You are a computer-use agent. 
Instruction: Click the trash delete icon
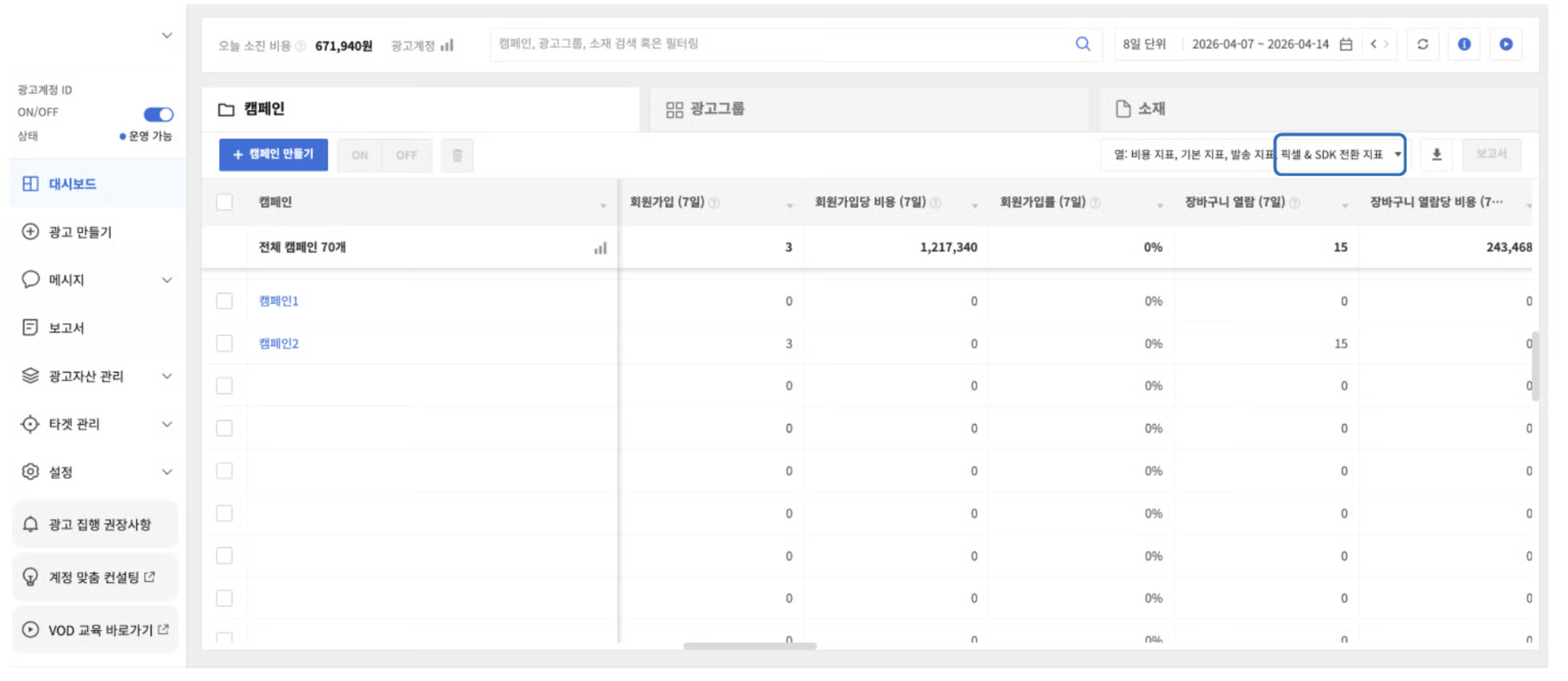pos(457,155)
